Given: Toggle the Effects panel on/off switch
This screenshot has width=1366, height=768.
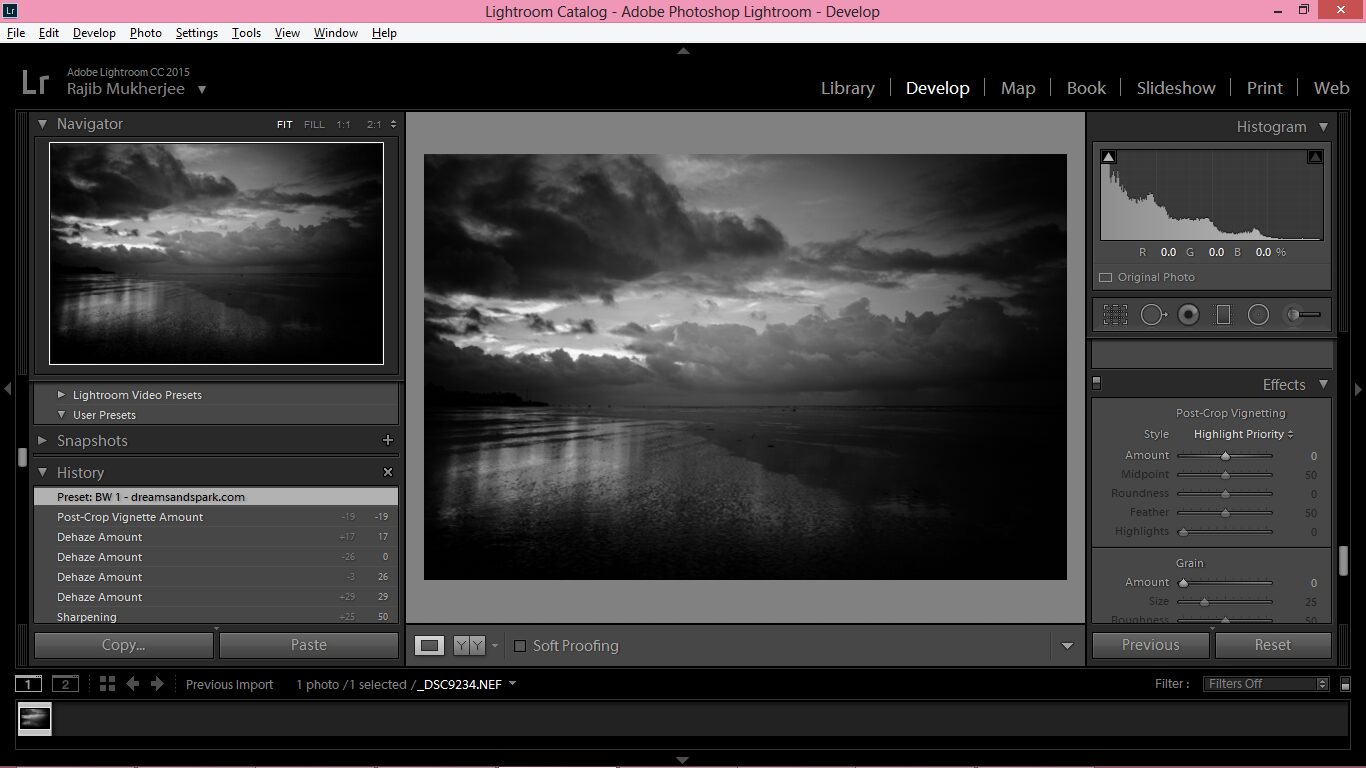Looking at the screenshot, I should 1097,383.
